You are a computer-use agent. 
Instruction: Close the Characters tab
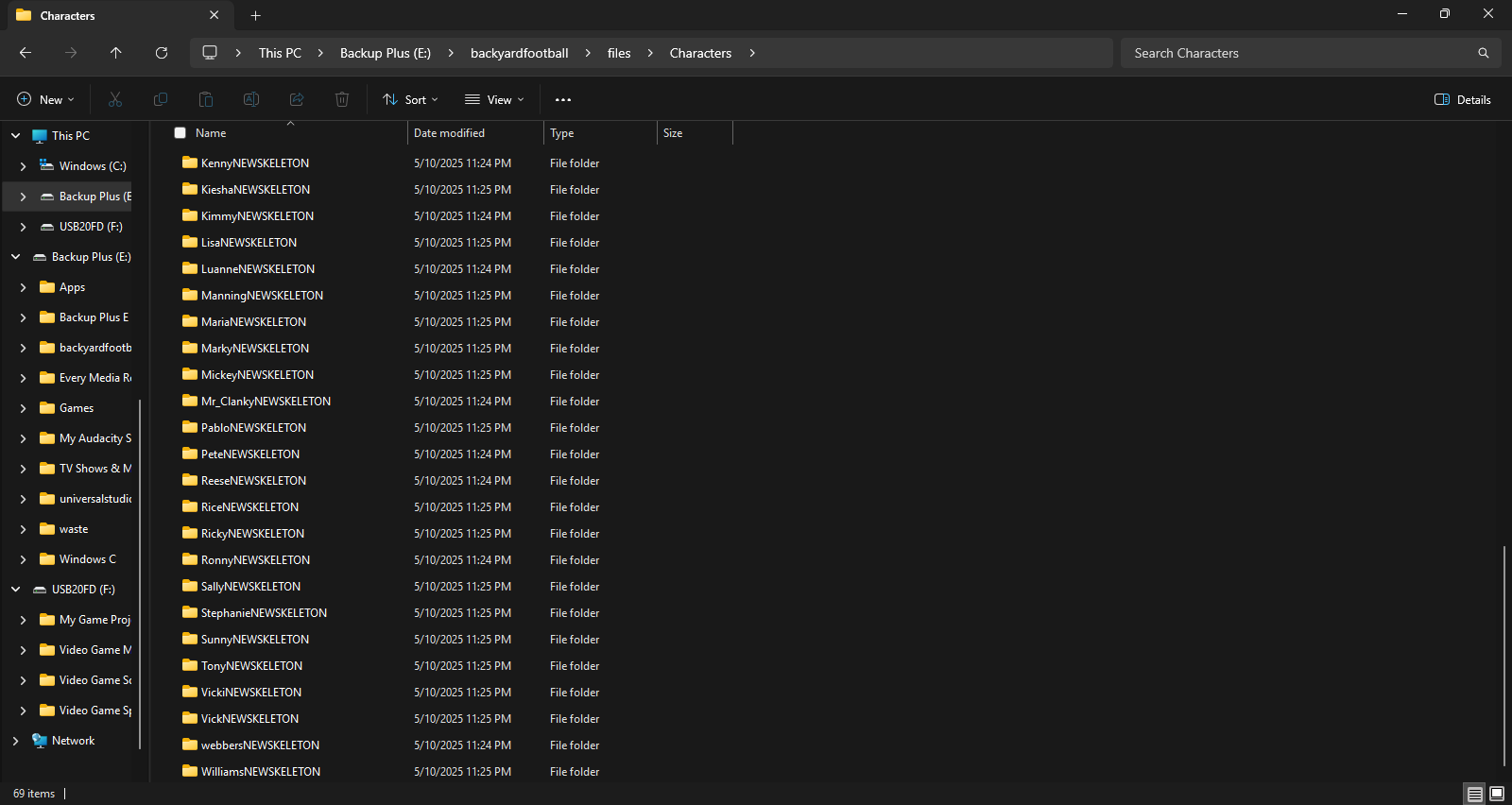tap(215, 15)
